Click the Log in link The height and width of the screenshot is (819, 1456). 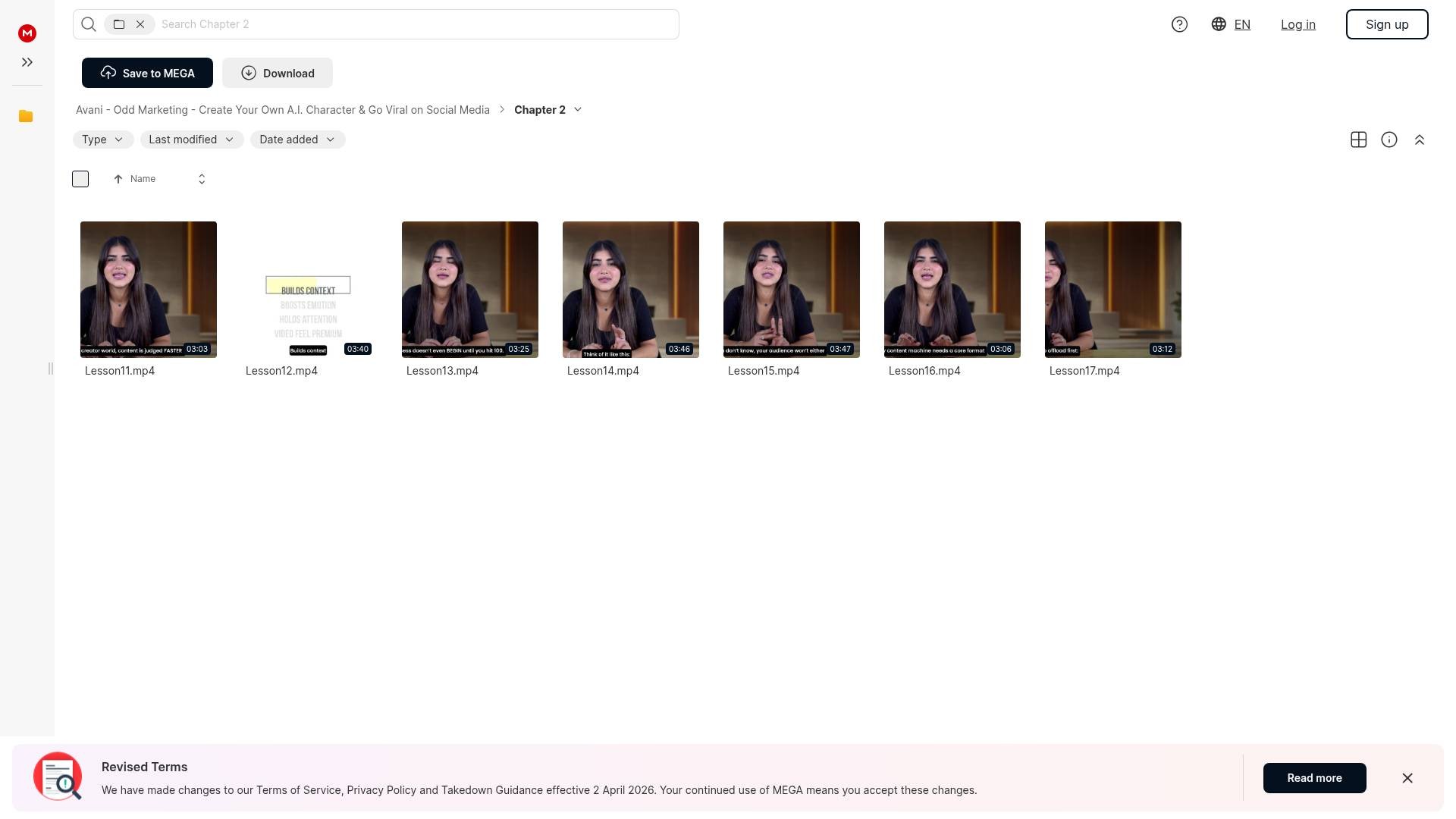(1298, 24)
